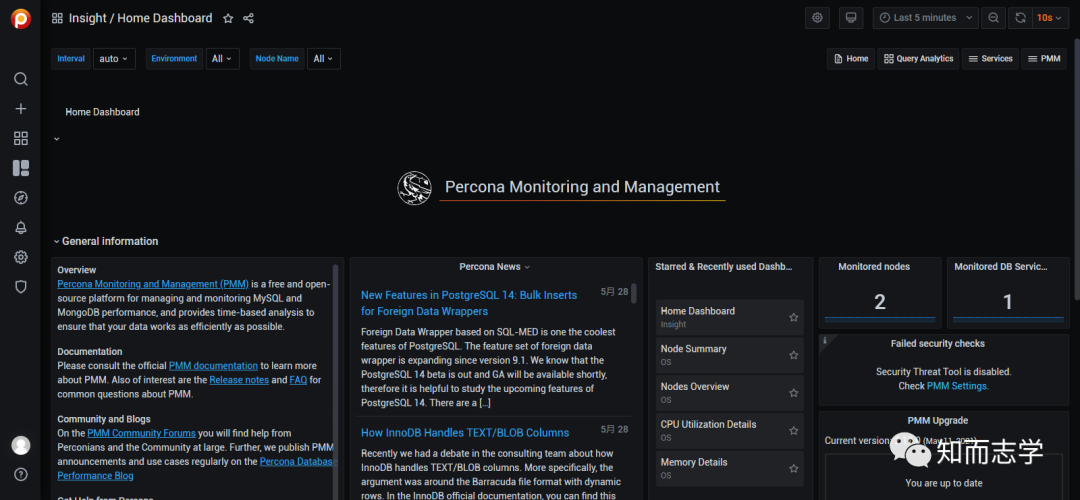
Task: Open the Last 5 minutes time picker
Action: (x=925, y=18)
